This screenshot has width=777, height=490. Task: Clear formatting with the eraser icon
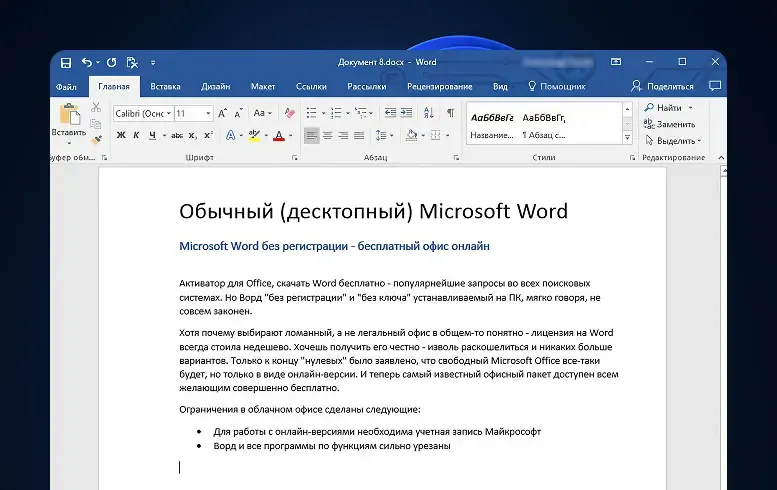[x=290, y=113]
